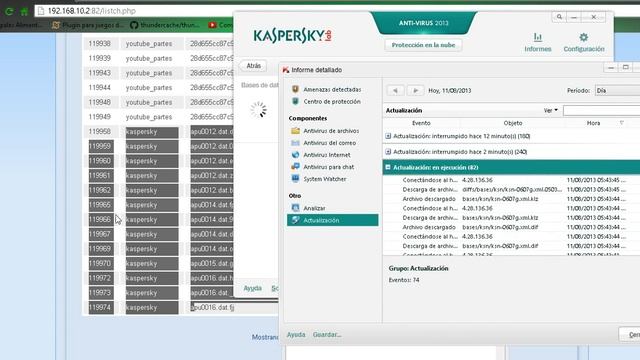Click the browser reload icon
The height and width of the screenshot is (360, 640).
pos(9,11)
